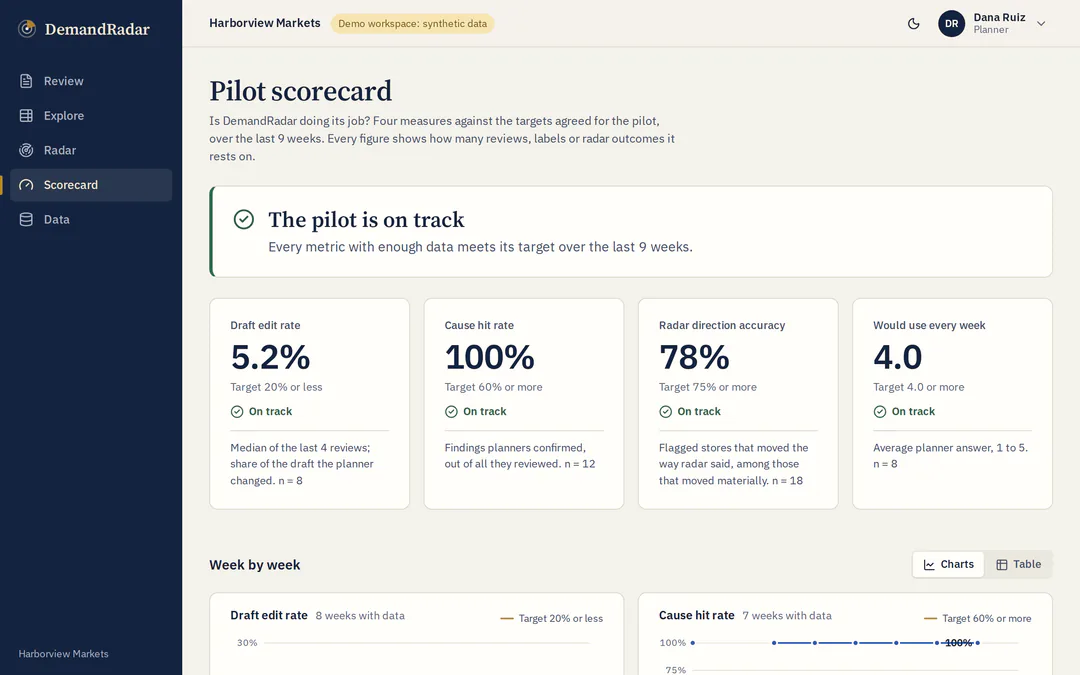The image size is (1080, 675).
Task: Click the 'Target 4.0 or more' text
Action: pyautogui.click(x=918, y=387)
